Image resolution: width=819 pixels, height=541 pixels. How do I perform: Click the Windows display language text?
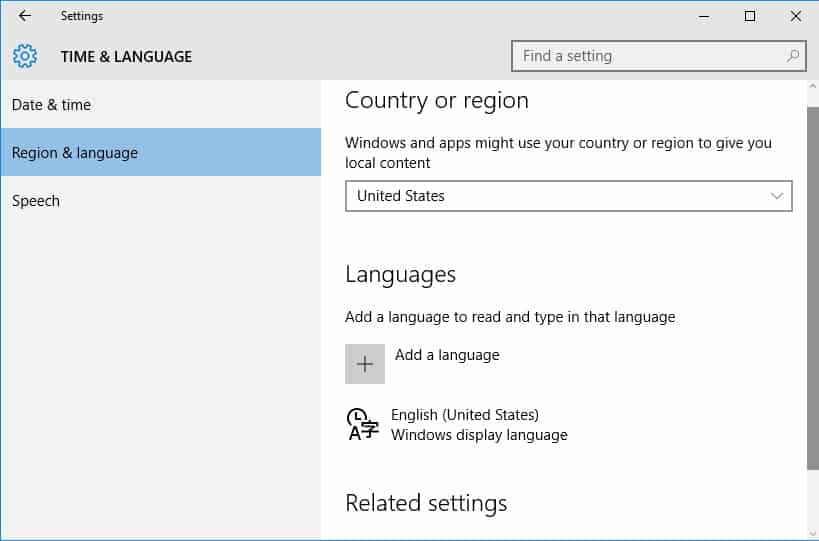(x=479, y=435)
